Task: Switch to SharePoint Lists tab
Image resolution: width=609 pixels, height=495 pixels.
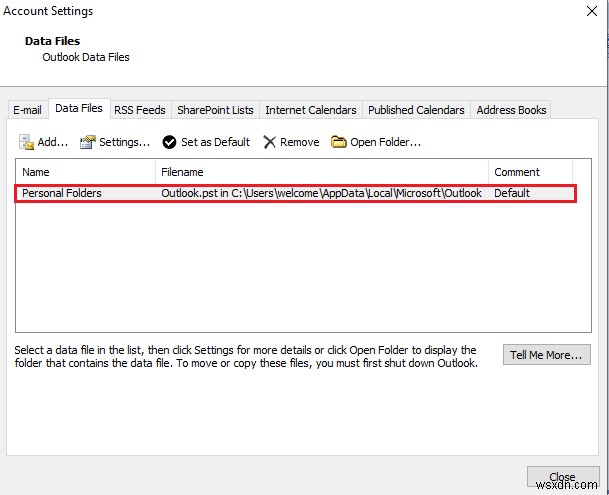Action: 215,110
